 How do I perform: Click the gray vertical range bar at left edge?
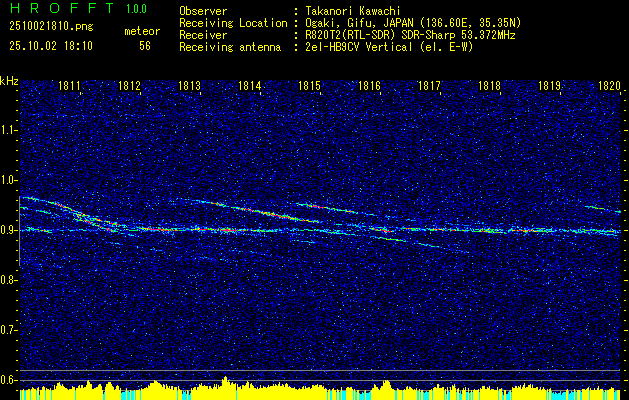click(x=19, y=231)
